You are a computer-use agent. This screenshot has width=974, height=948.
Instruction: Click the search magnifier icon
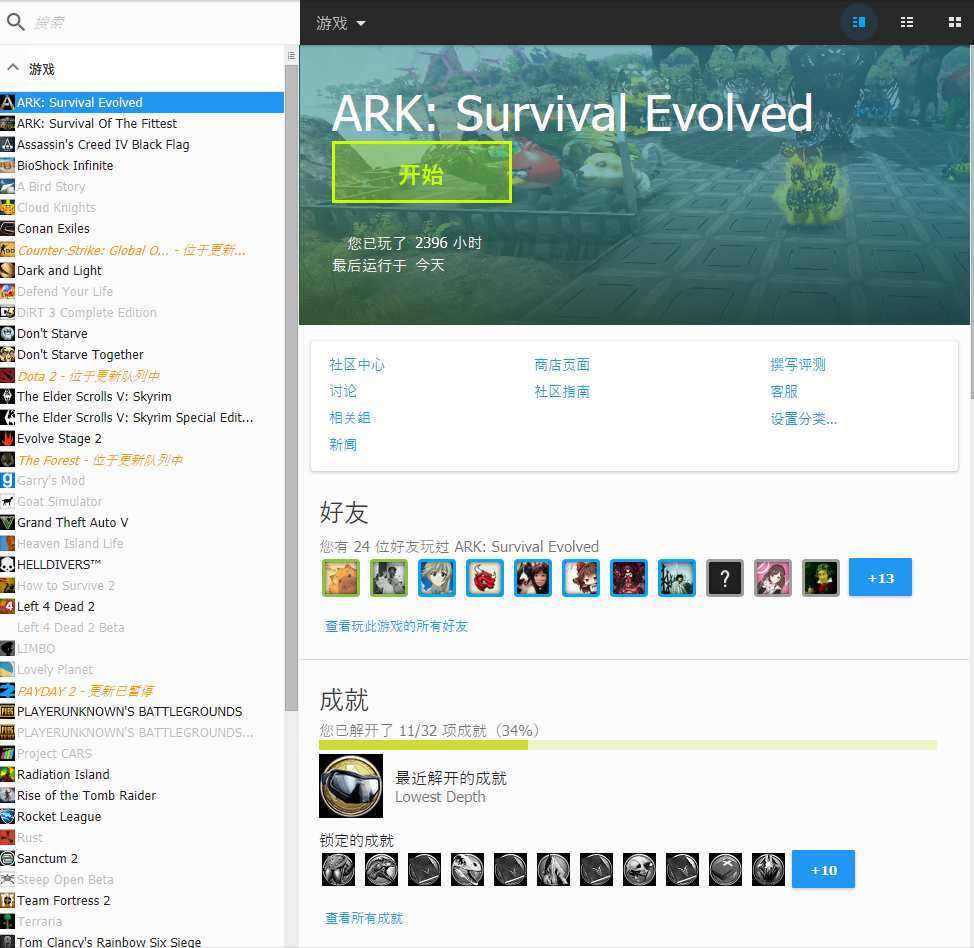point(16,22)
